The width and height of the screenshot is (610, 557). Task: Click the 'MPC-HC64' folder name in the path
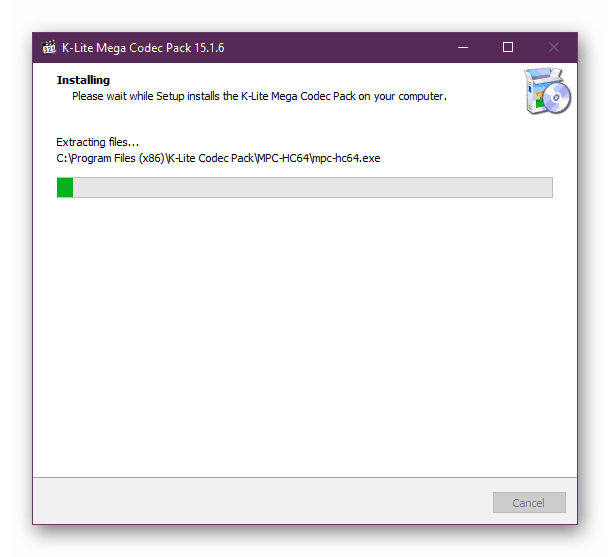click(283, 158)
